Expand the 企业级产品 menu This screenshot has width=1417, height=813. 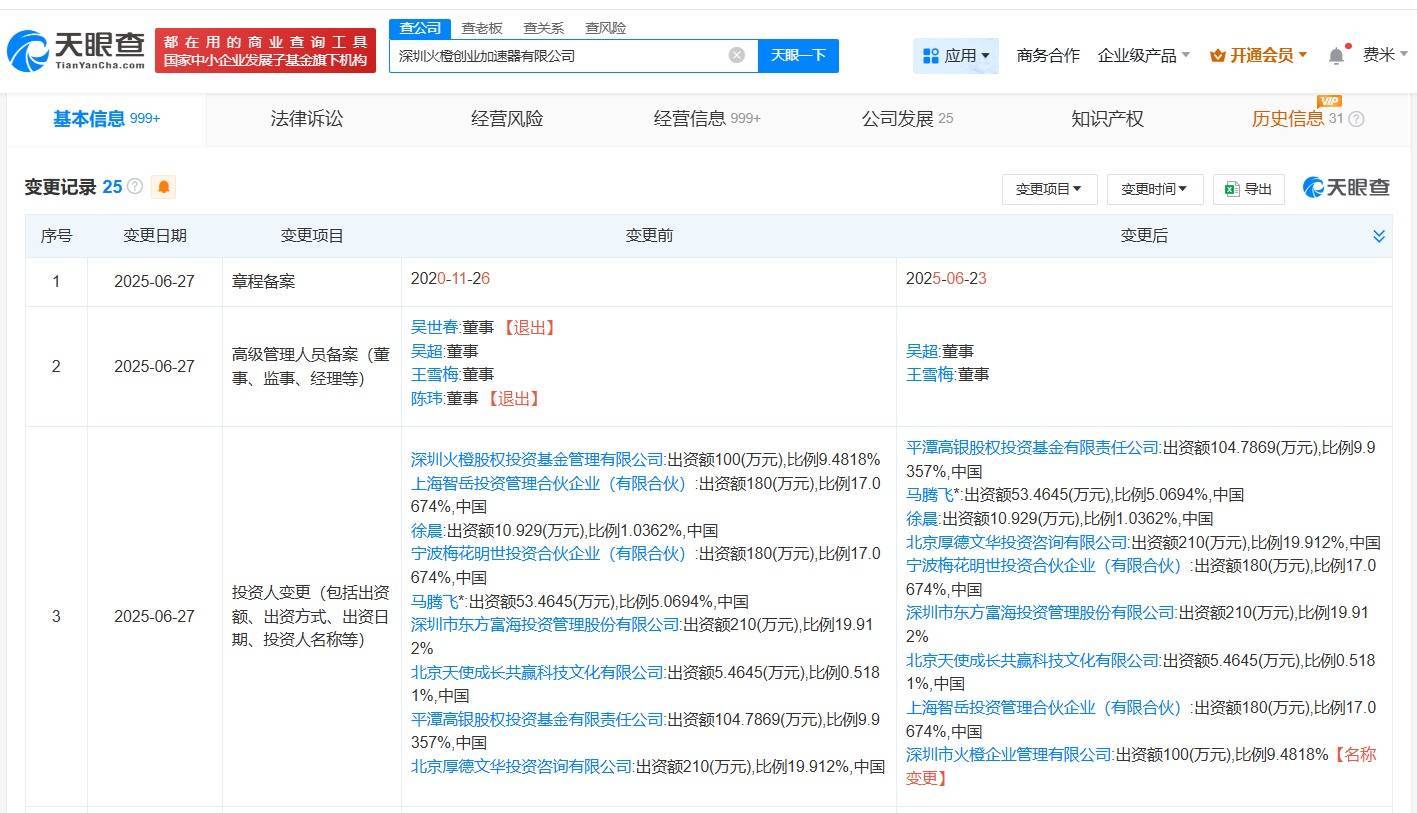[1143, 56]
